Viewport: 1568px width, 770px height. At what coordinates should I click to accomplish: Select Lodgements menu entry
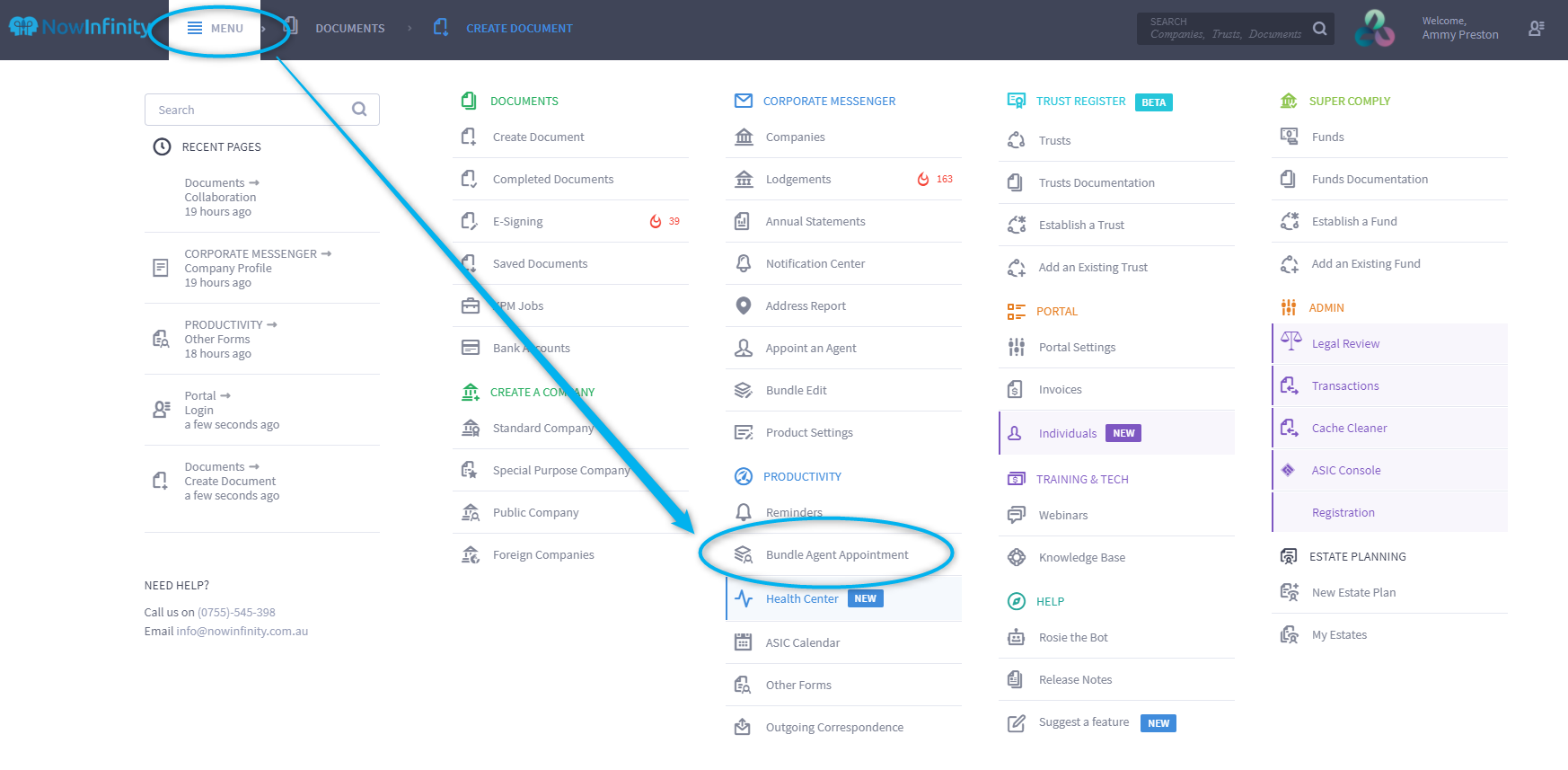point(797,180)
